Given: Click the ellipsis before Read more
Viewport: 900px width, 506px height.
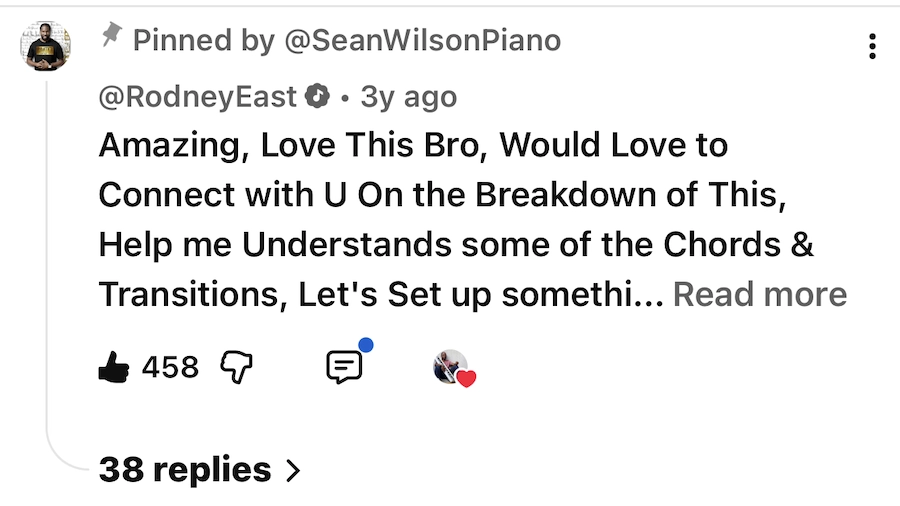Looking at the screenshot, I should click(x=651, y=295).
